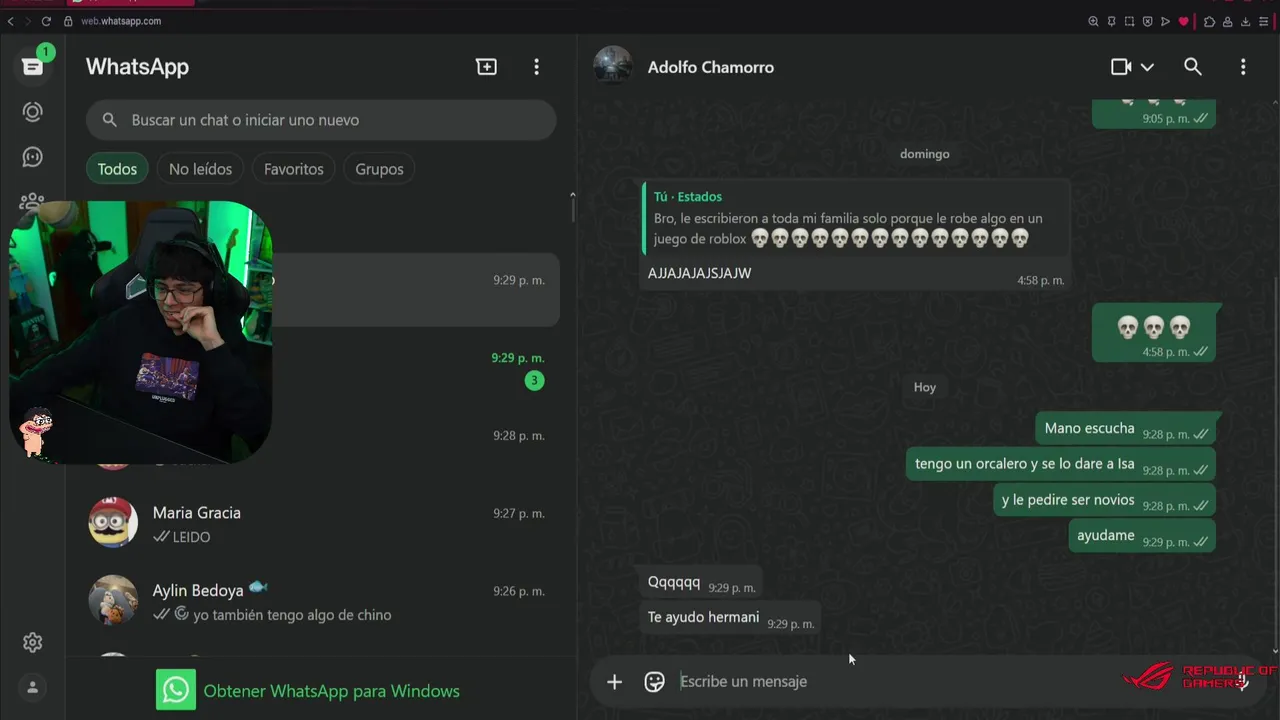Screen dimensions: 1280x720
Task: Start a video call with Adolfo Chamorro
Action: (x=1121, y=67)
